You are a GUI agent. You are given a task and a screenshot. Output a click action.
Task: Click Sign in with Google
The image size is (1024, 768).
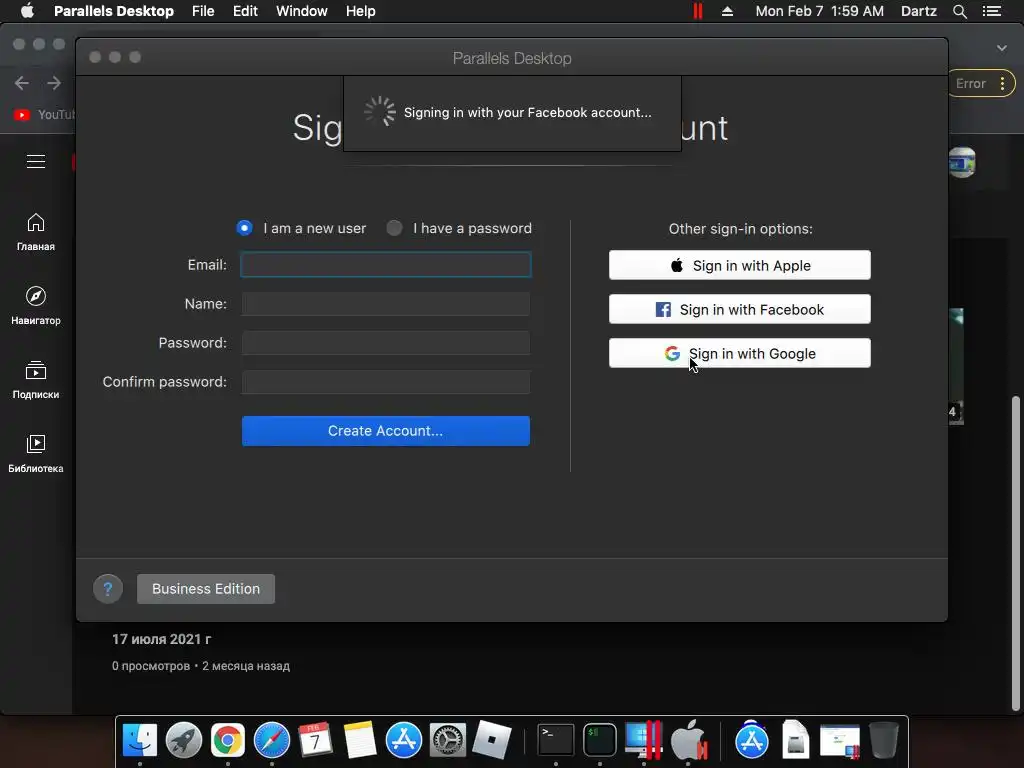740,353
